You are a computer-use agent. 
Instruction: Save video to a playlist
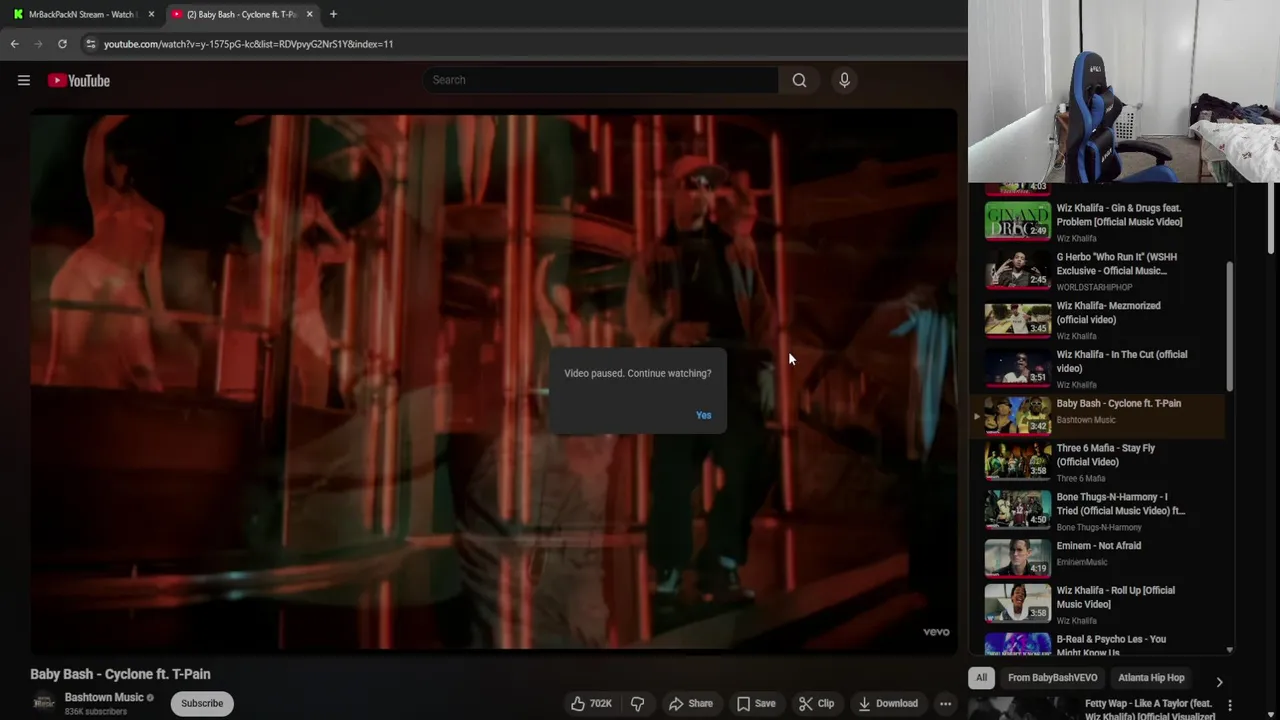click(x=755, y=703)
